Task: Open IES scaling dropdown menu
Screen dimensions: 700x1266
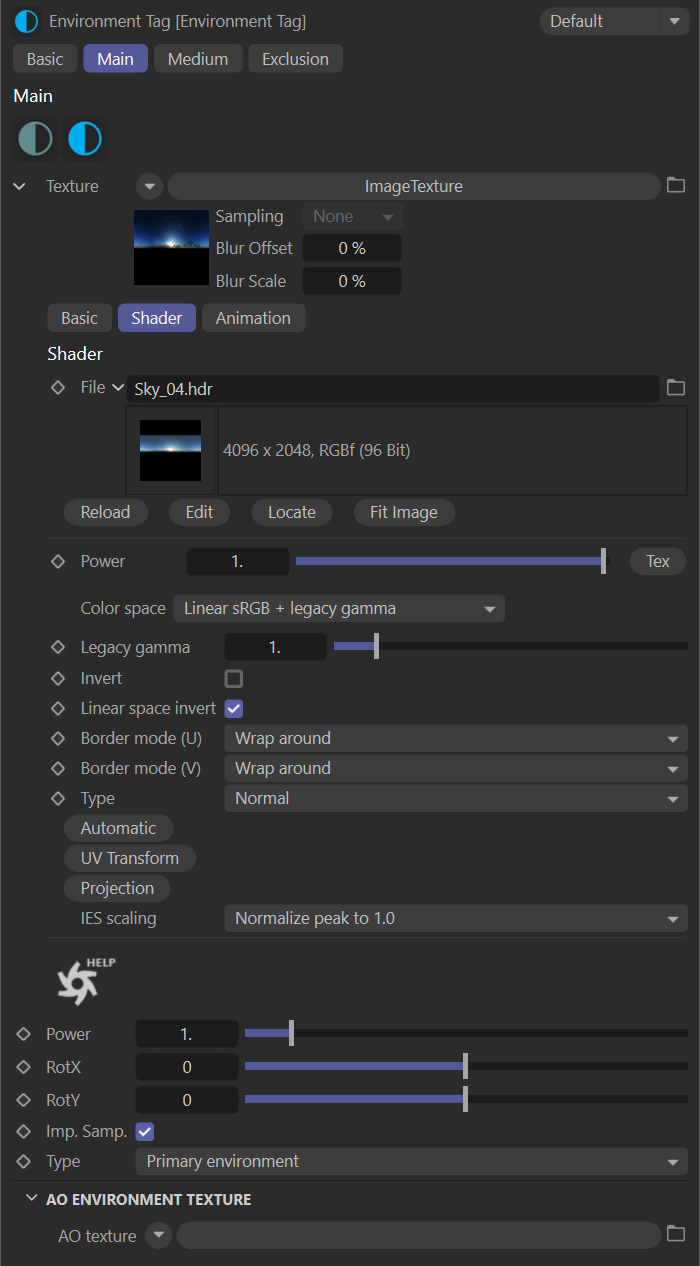Action: click(456, 918)
